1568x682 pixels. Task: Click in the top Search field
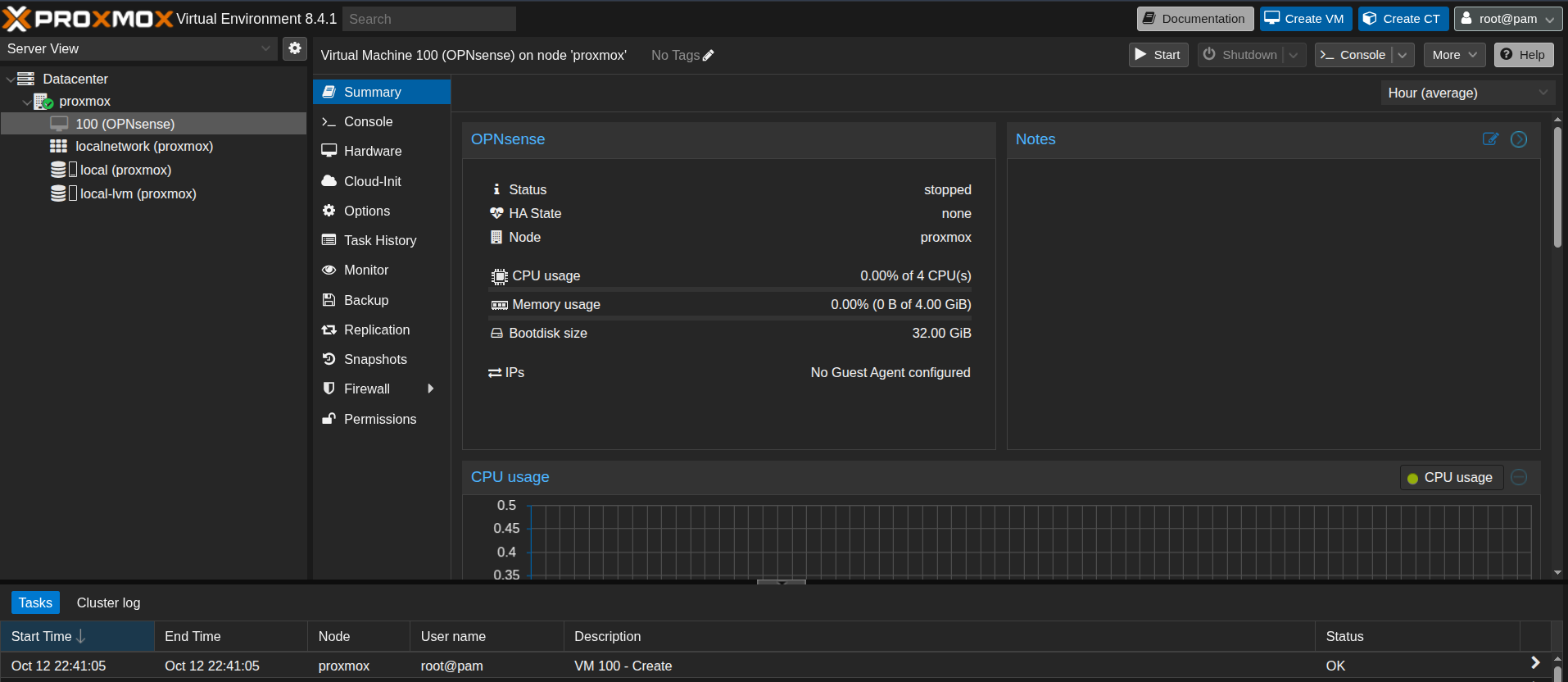click(x=428, y=19)
